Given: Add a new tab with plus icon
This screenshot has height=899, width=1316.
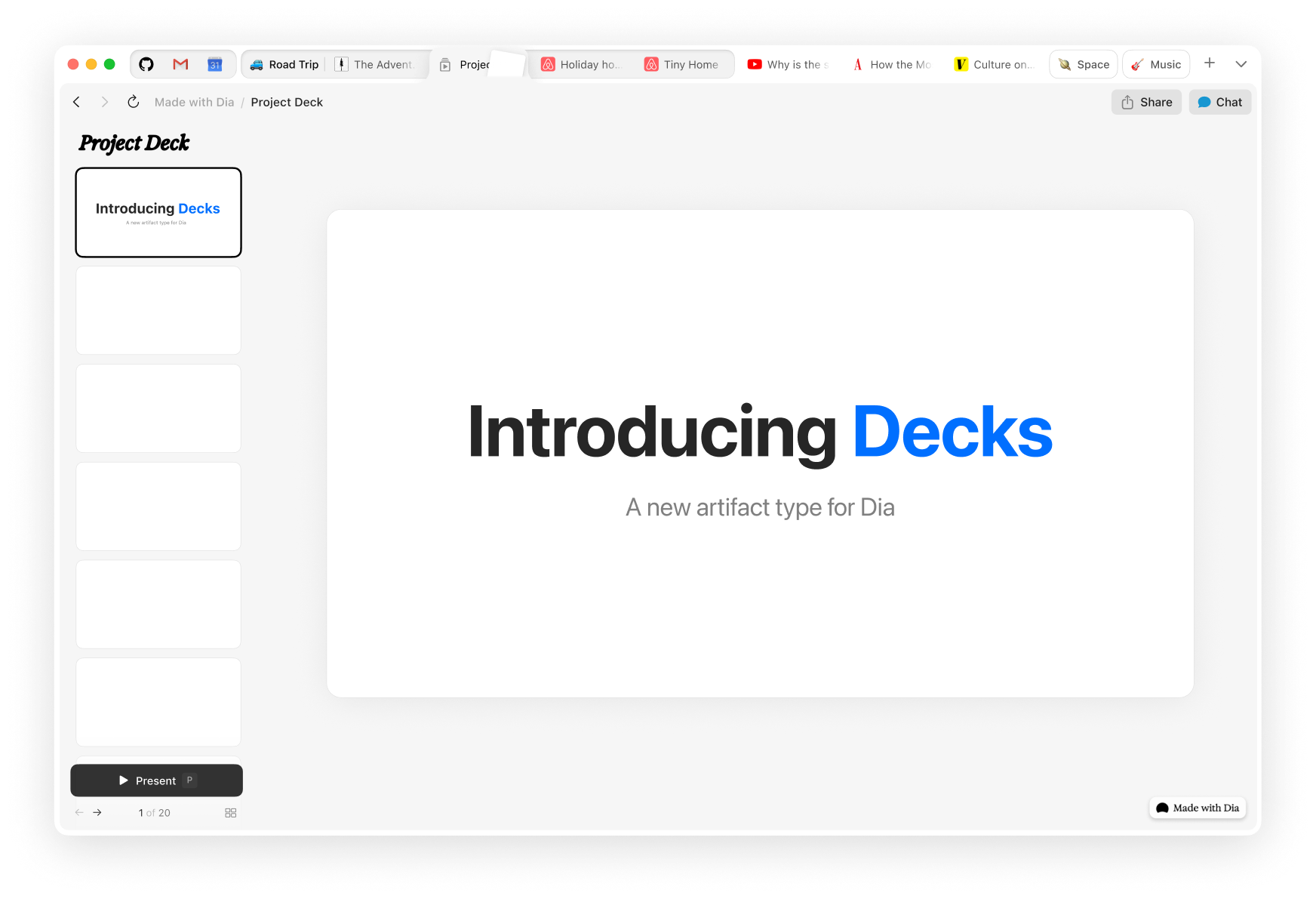Looking at the screenshot, I should pos(1210,63).
